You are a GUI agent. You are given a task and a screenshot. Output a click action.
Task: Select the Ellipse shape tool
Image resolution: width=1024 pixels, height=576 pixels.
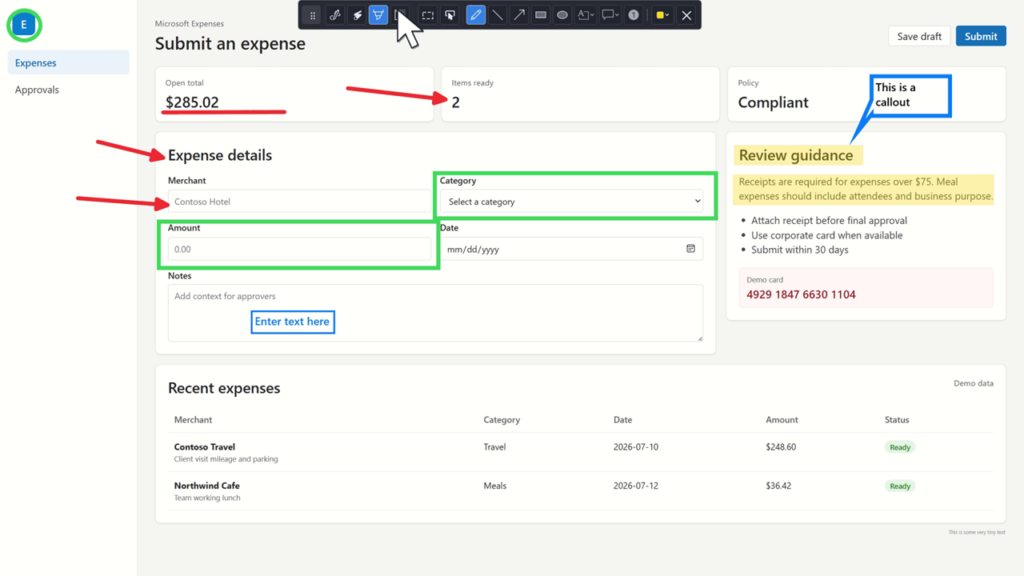pyautogui.click(x=562, y=15)
